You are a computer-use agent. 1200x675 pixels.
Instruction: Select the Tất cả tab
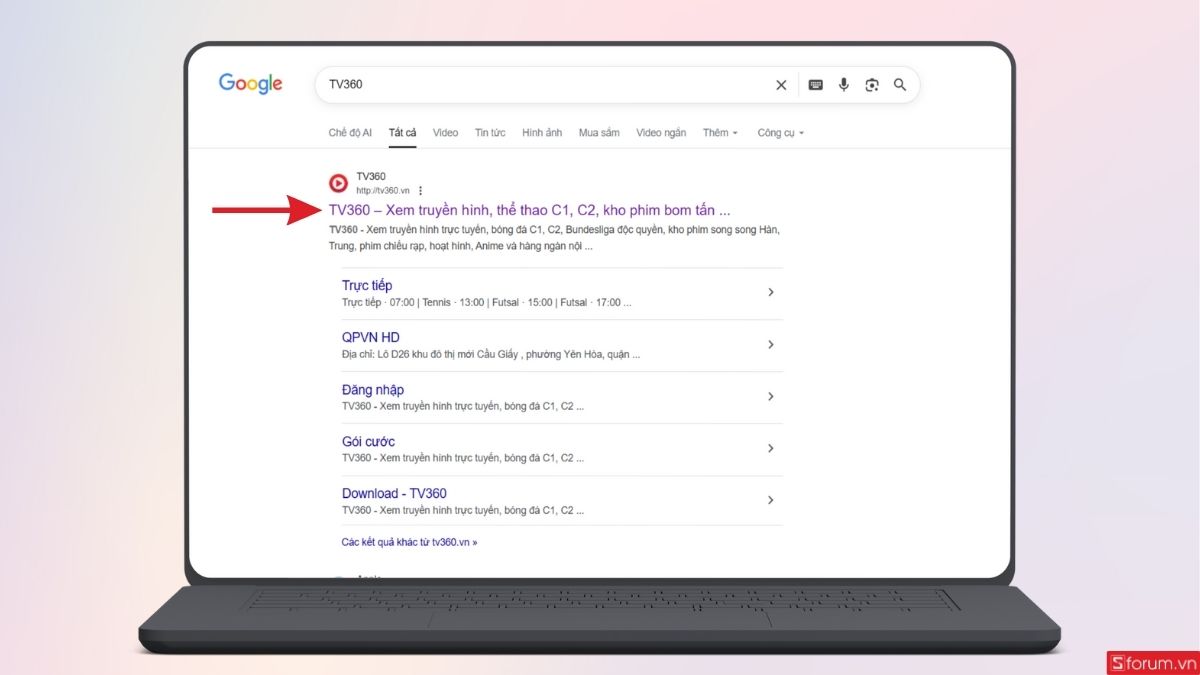pos(403,133)
